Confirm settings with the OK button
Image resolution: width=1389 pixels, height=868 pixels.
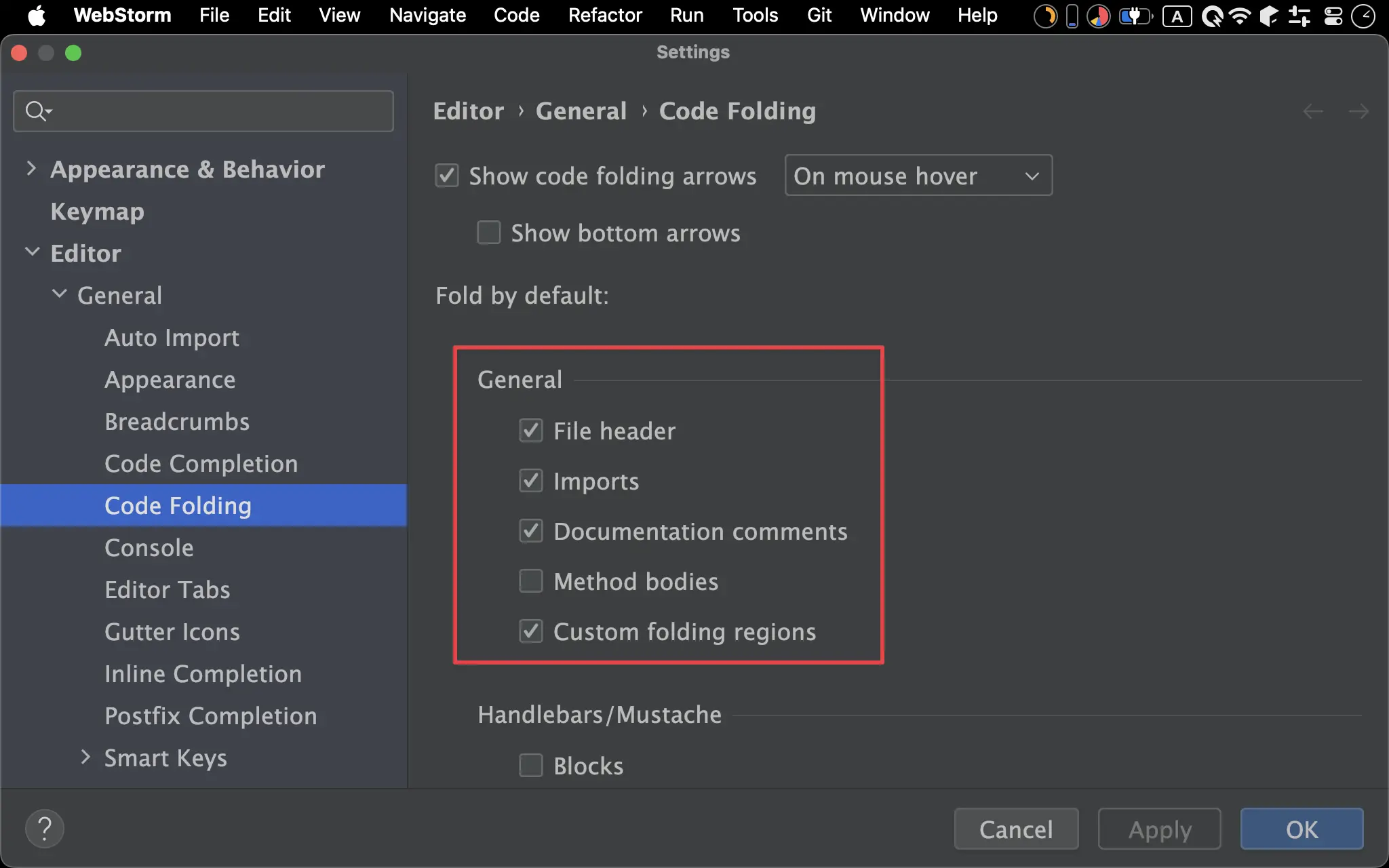[1302, 829]
